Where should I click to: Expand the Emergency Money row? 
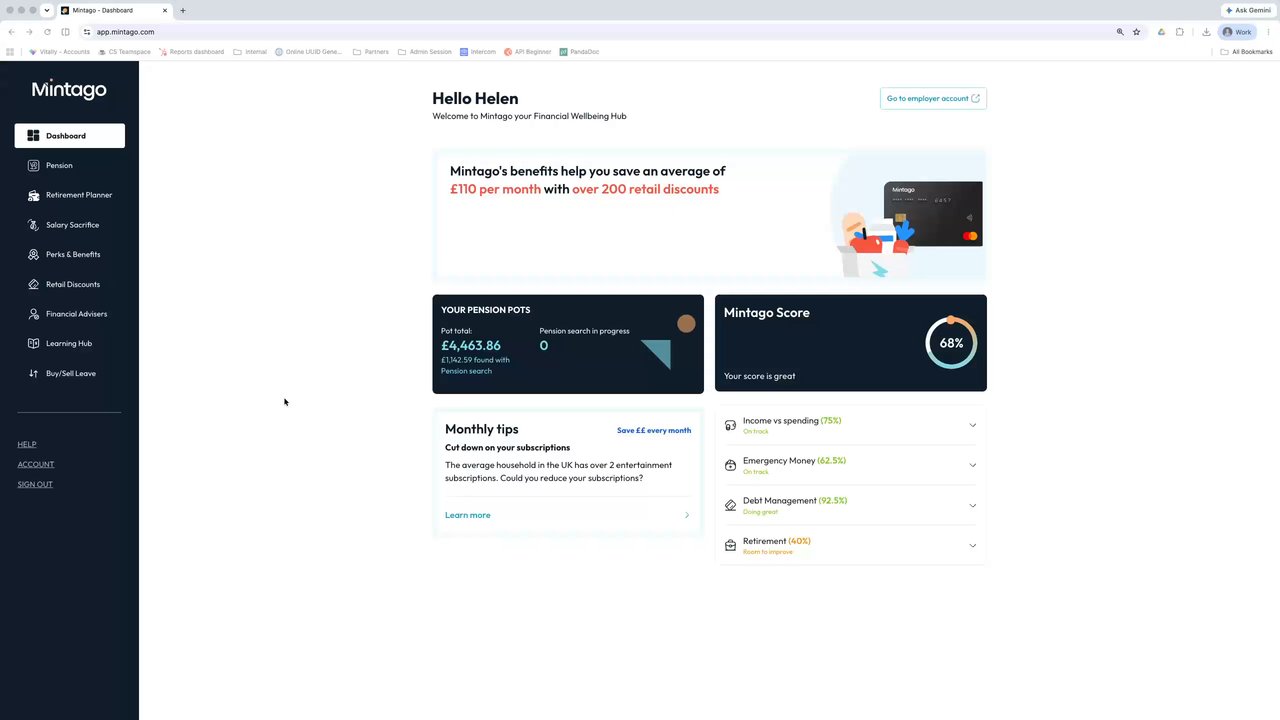click(x=851, y=465)
